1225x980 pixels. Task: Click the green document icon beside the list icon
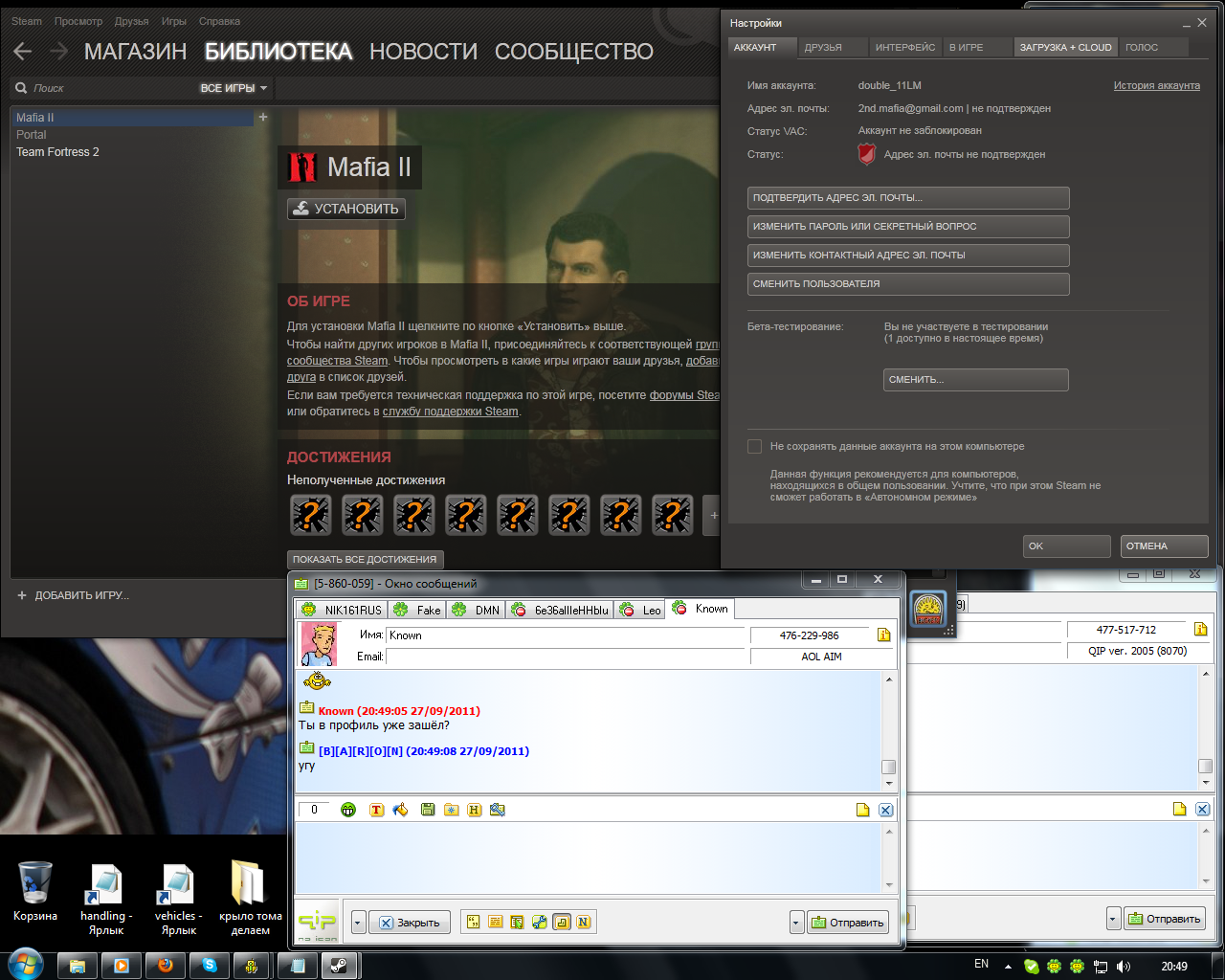pos(518,923)
